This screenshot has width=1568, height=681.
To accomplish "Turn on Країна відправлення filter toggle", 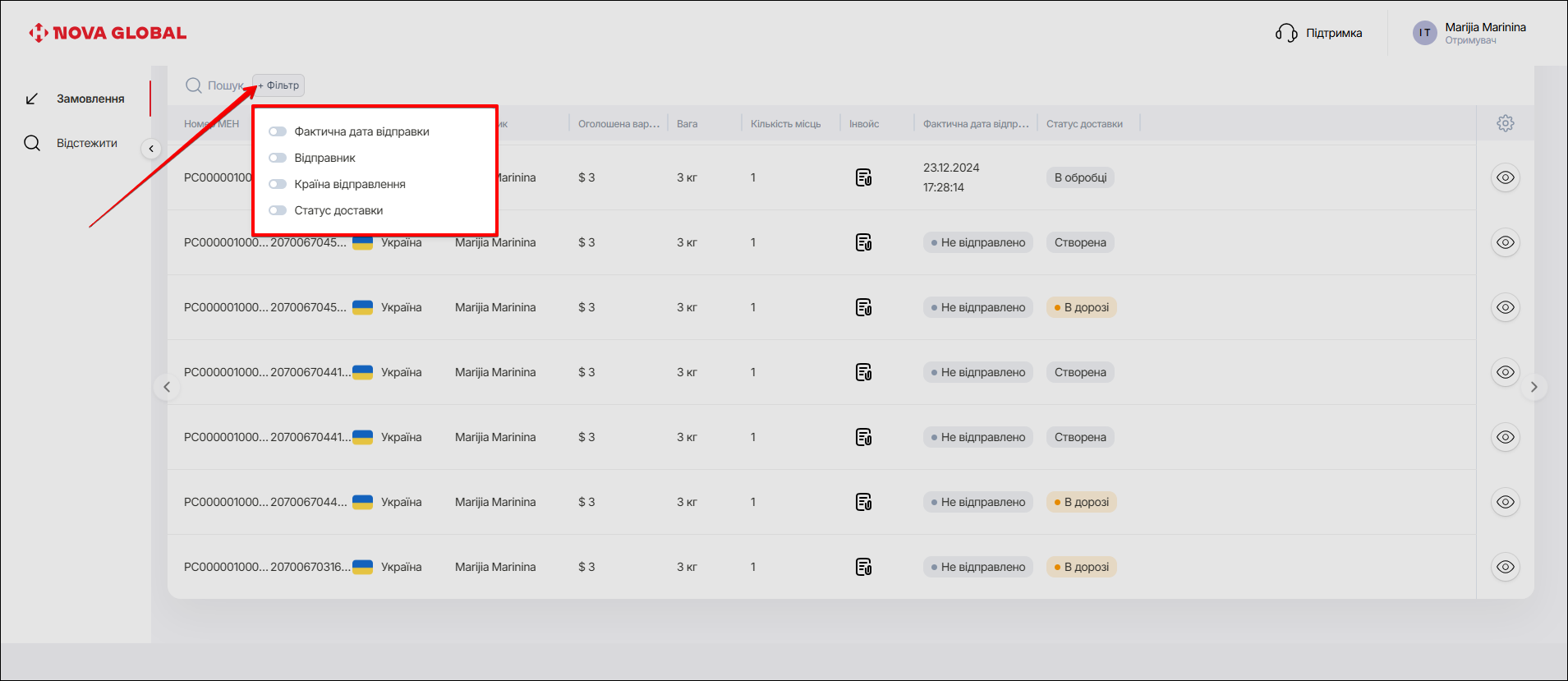I will coord(278,184).
